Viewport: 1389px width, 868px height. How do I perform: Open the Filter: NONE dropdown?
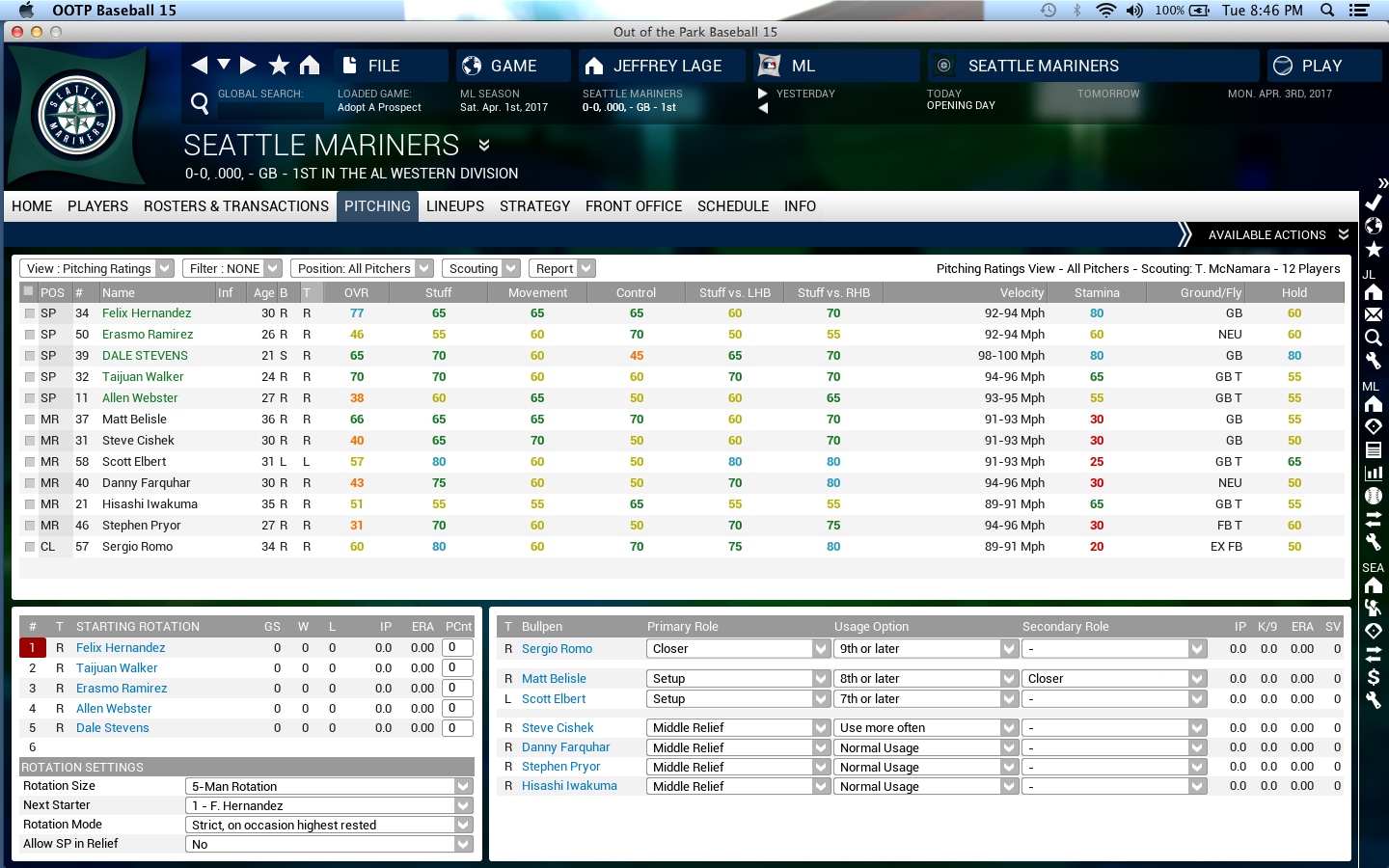point(231,268)
